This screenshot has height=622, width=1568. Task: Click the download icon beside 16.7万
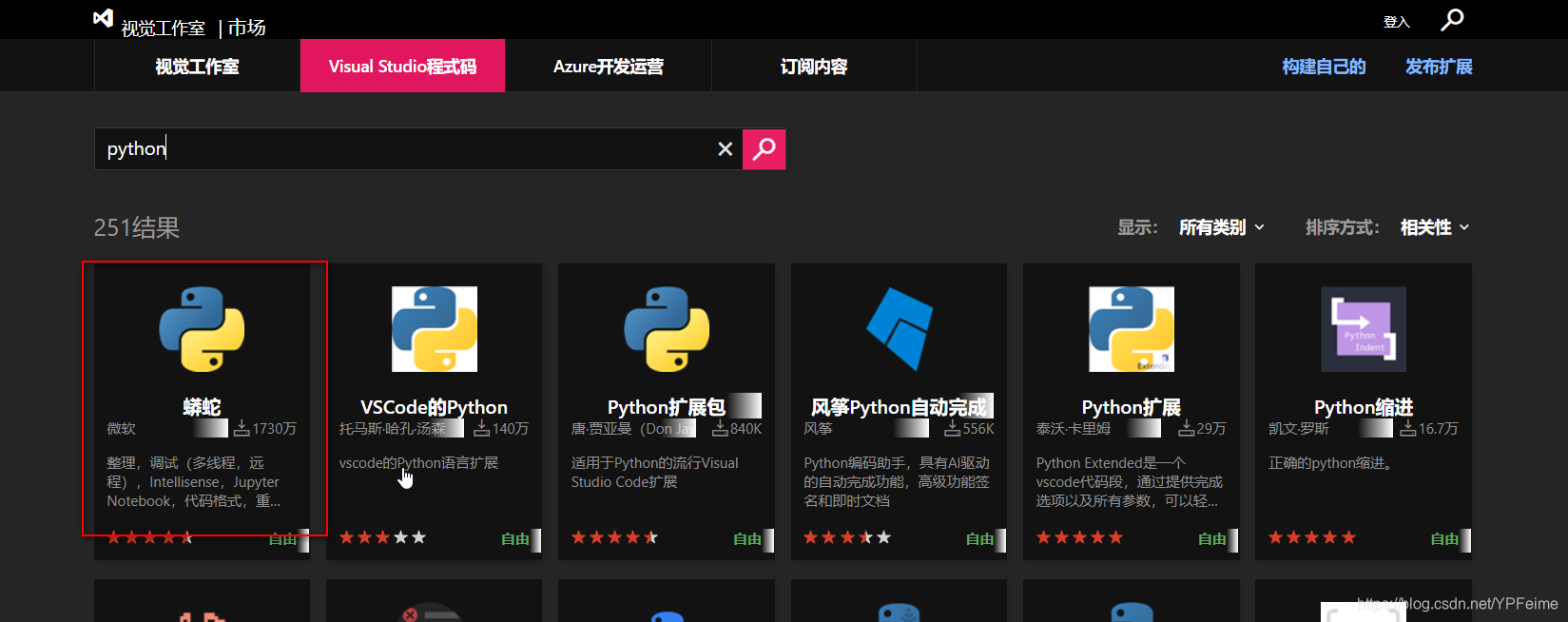tap(1408, 429)
